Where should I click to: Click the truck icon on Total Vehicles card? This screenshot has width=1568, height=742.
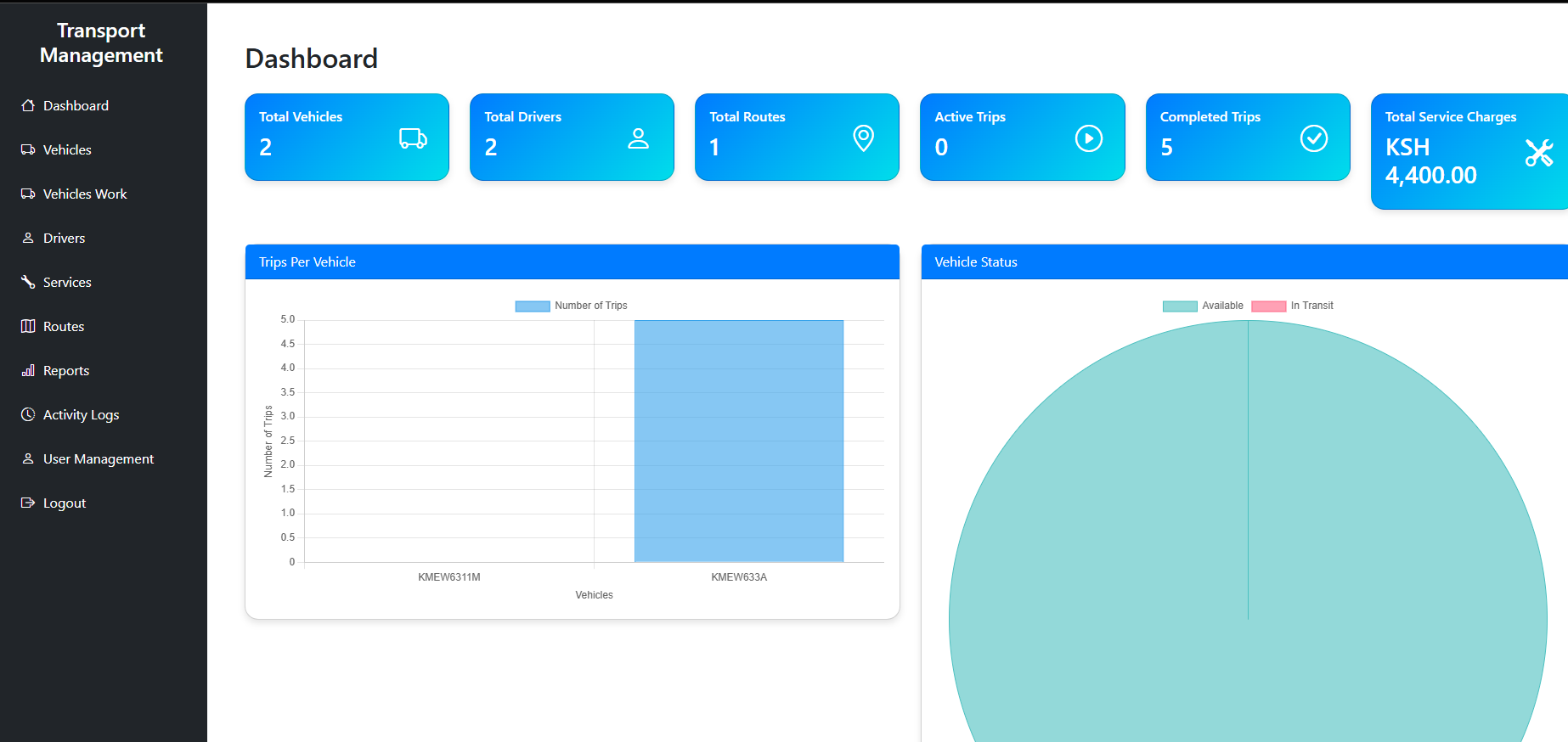(x=413, y=138)
